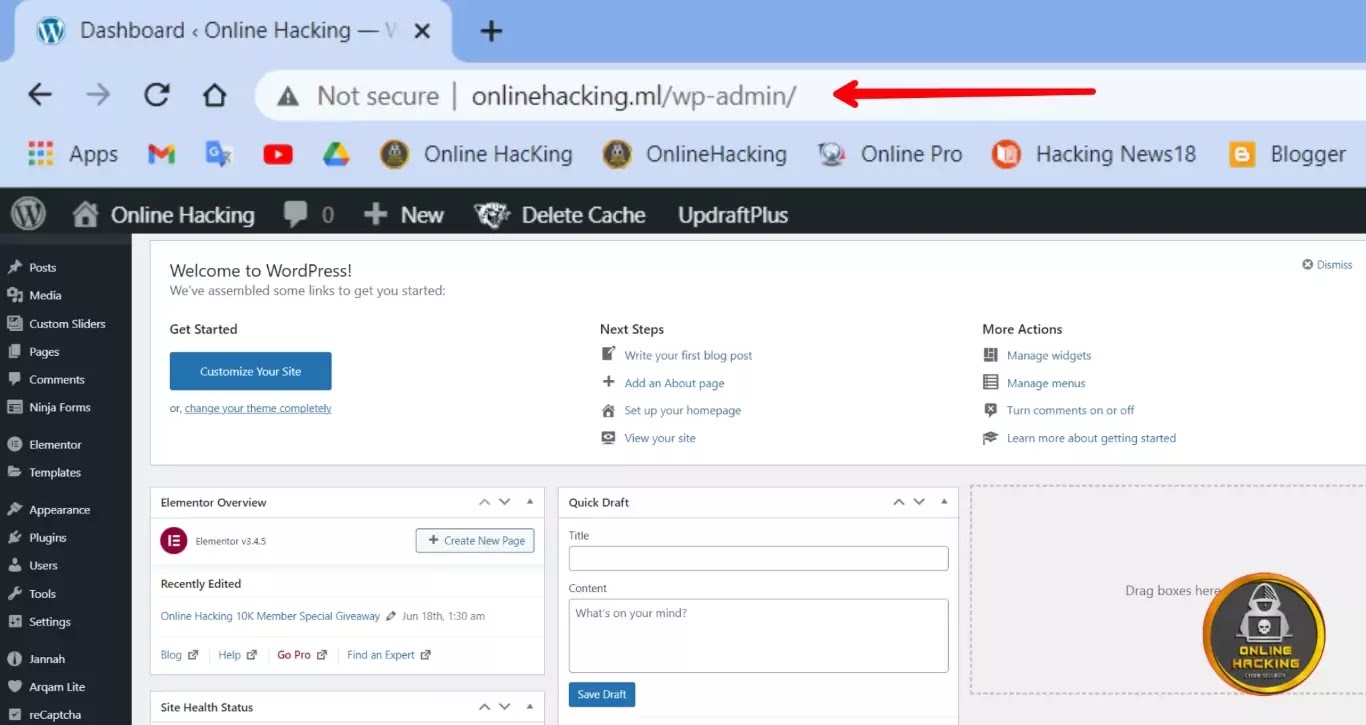
Task: Click Learn more about getting started
Action: (x=1091, y=438)
